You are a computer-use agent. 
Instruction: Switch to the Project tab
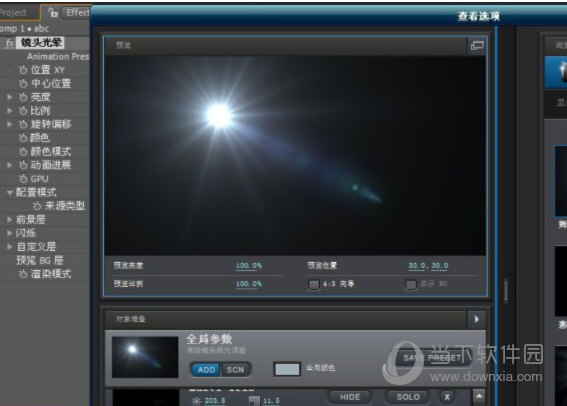coord(17,13)
